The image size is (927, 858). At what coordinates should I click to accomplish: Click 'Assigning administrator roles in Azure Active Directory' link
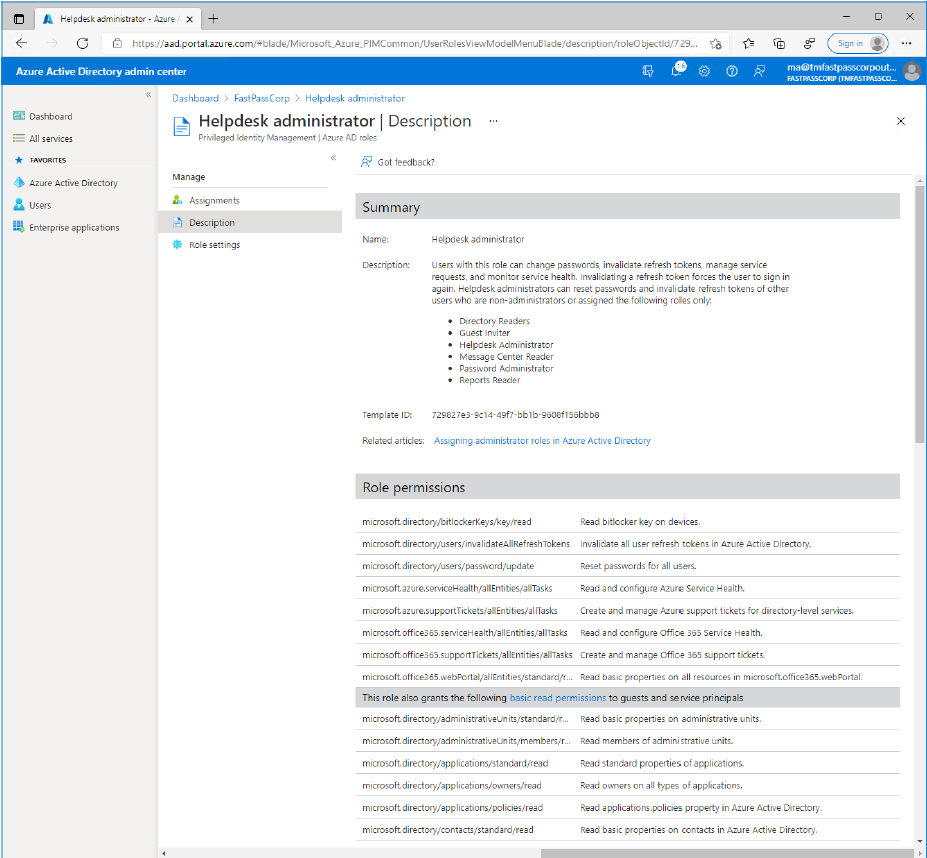pyautogui.click(x=542, y=440)
